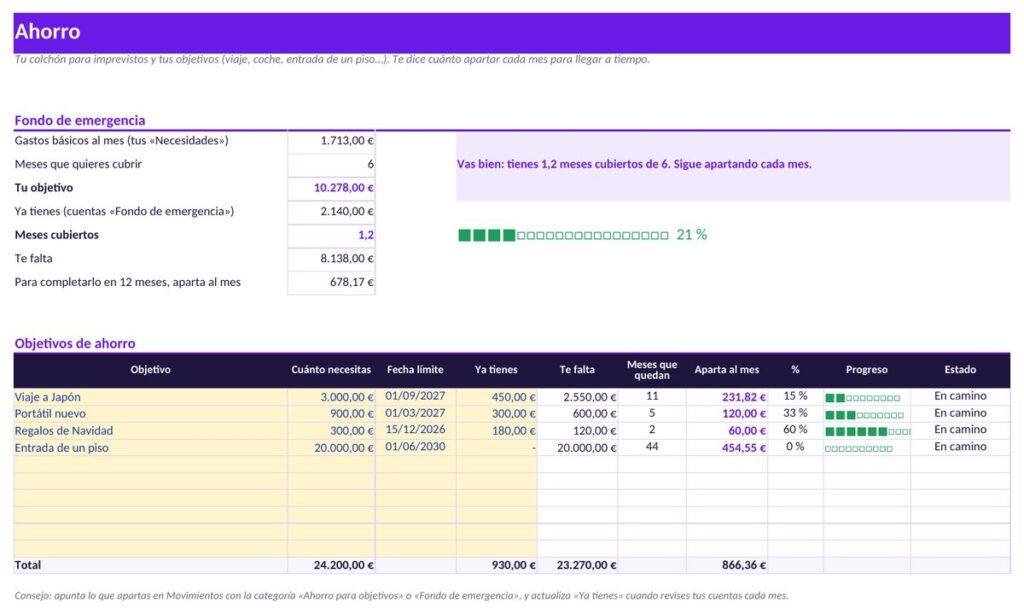Select the 450,00 € saved for Japón
Screen dimensions: 1024x614
pyautogui.click(x=496, y=396)
